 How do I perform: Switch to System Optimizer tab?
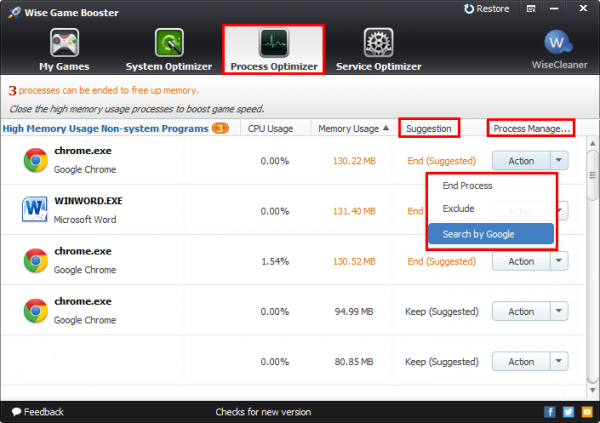coord(169,50)
